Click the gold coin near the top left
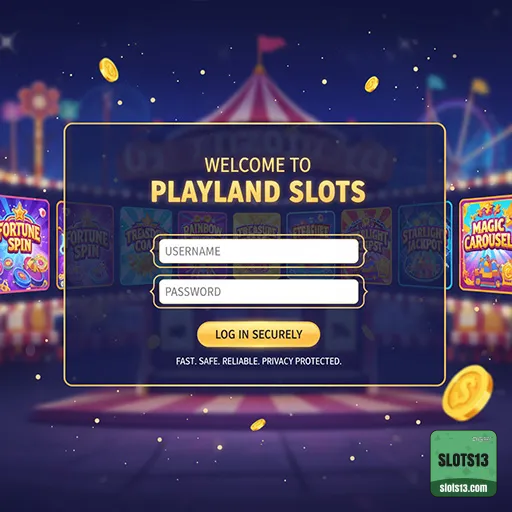Image resolution: width=512 pixels, height=512 pixels. (x=109, y=70)
